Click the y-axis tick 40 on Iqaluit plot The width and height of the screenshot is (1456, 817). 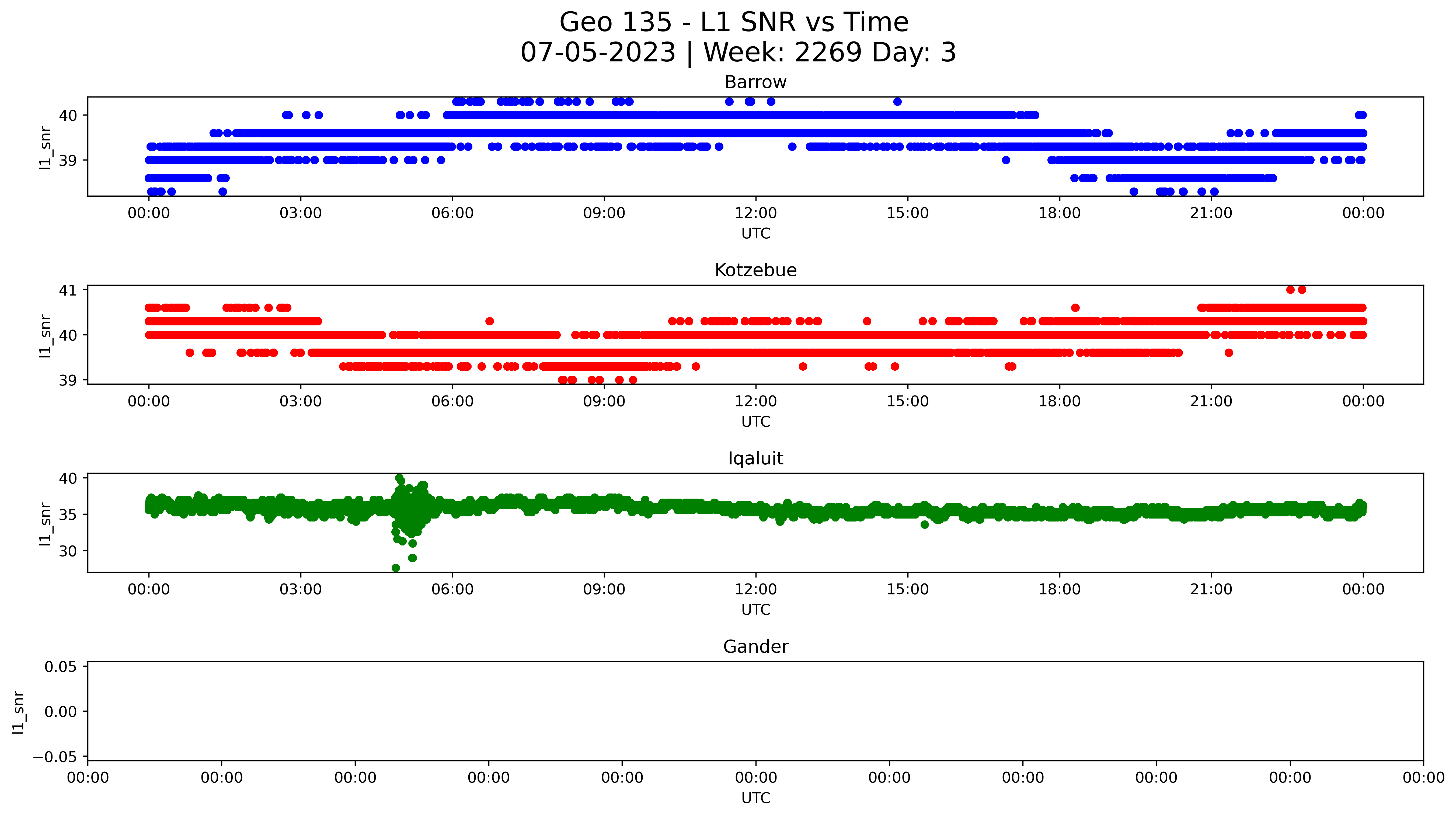(x=68, y=479)
